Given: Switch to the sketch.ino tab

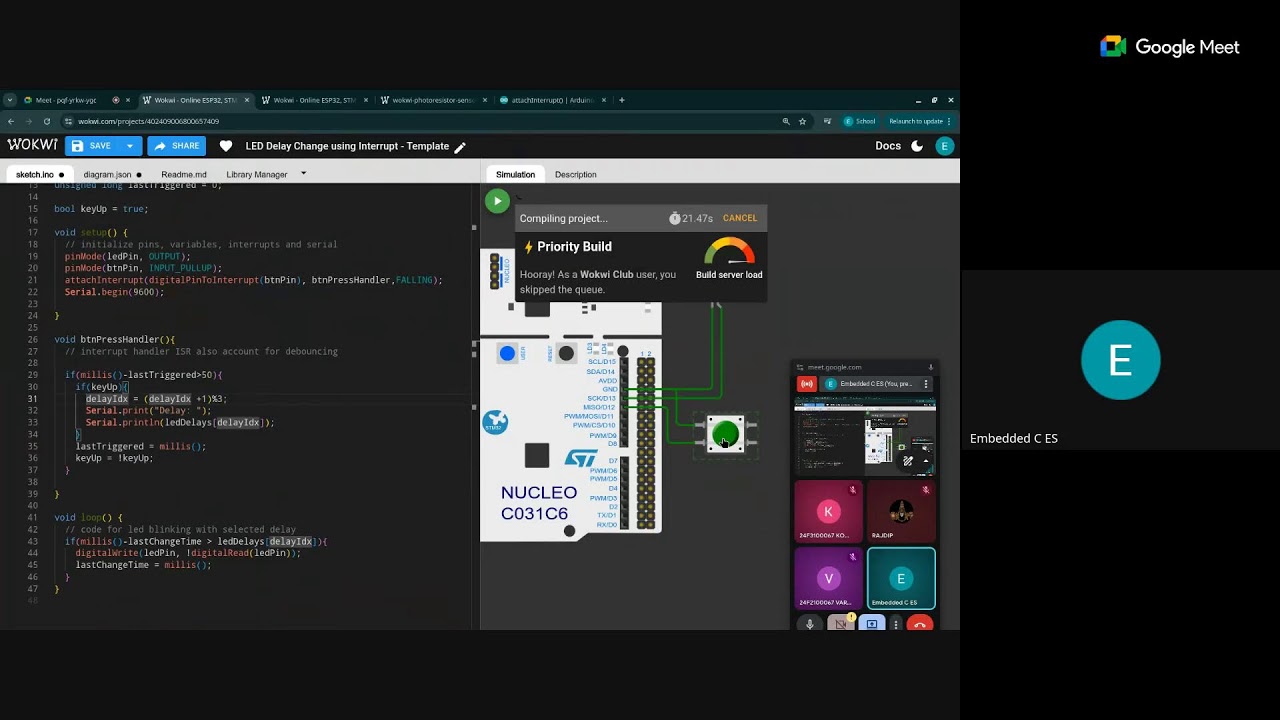Looking at the screenshot, I should [x=40, y=174].
